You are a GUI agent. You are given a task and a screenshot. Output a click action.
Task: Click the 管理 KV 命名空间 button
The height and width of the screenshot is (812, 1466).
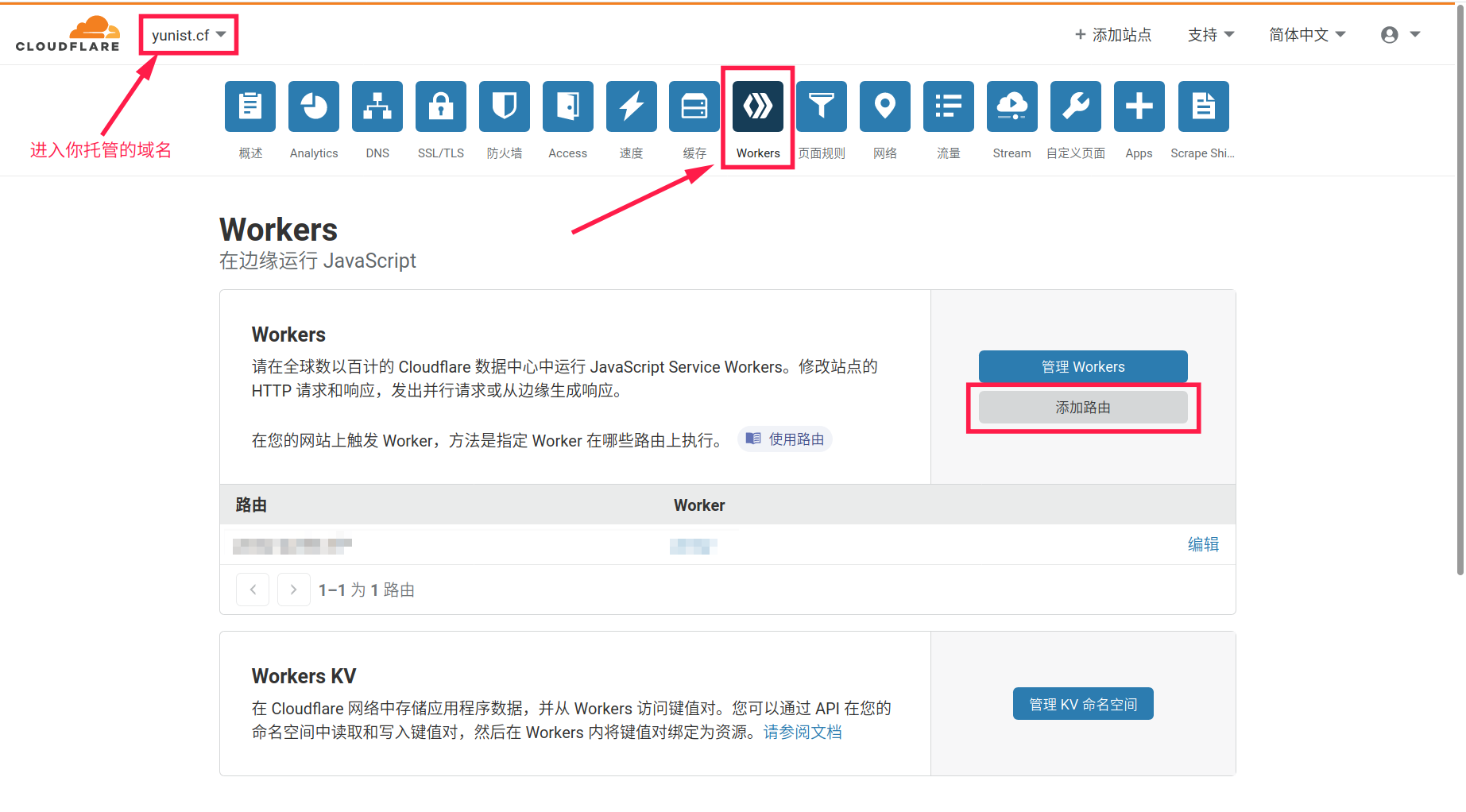tap(1083, 704)
